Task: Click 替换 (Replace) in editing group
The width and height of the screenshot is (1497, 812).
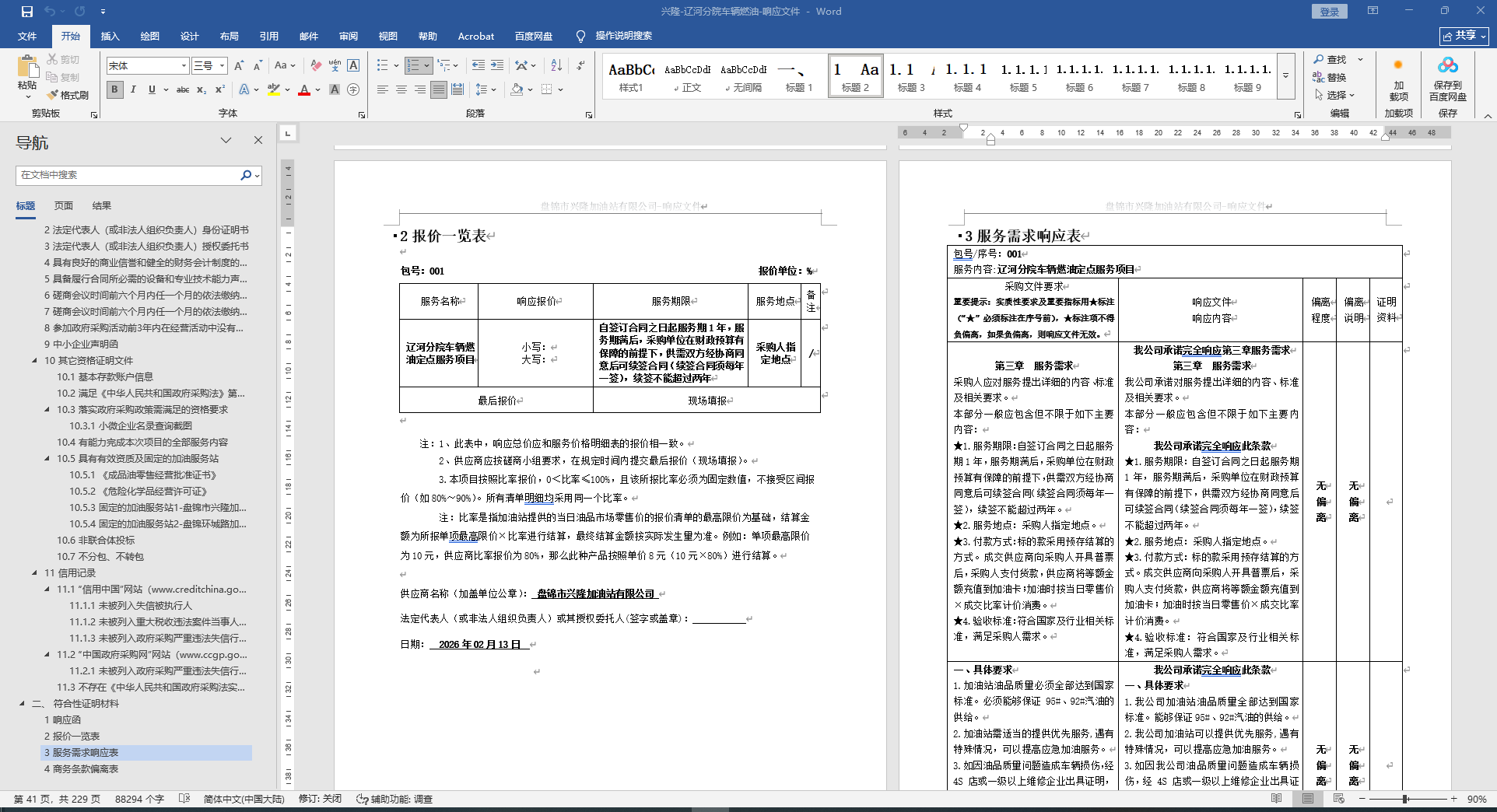Action: tap(1330, 77)
